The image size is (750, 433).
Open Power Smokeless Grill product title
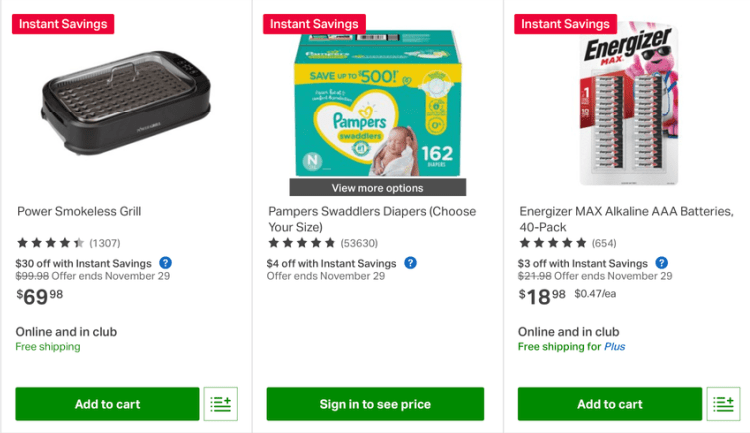pyautogui.click(x=79, y=212)
